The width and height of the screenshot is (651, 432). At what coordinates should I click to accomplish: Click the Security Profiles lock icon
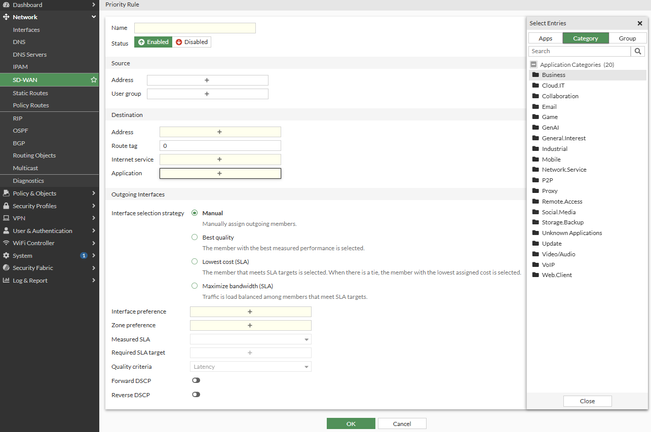6,206
